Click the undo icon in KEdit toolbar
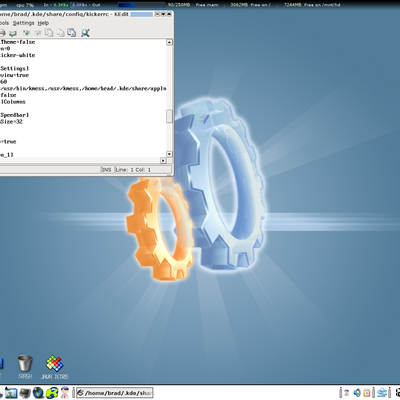The width and height of the screenshot is (400, 400). pyautogui.click(x=26, y=33)
